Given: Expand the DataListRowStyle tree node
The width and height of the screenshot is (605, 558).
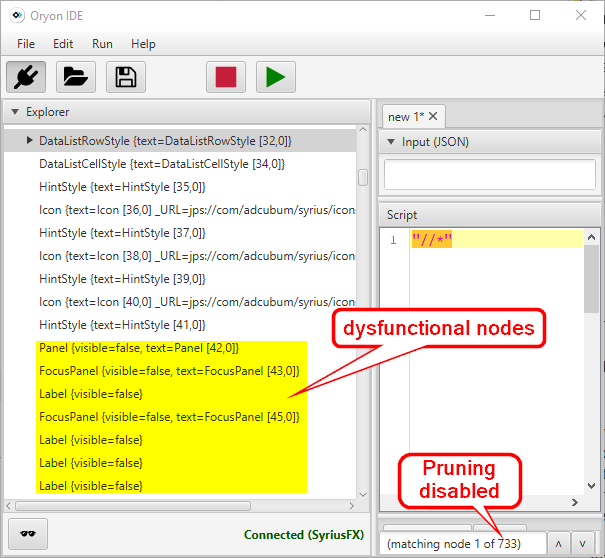Looking at the screenshot, I should click(30, 141).
